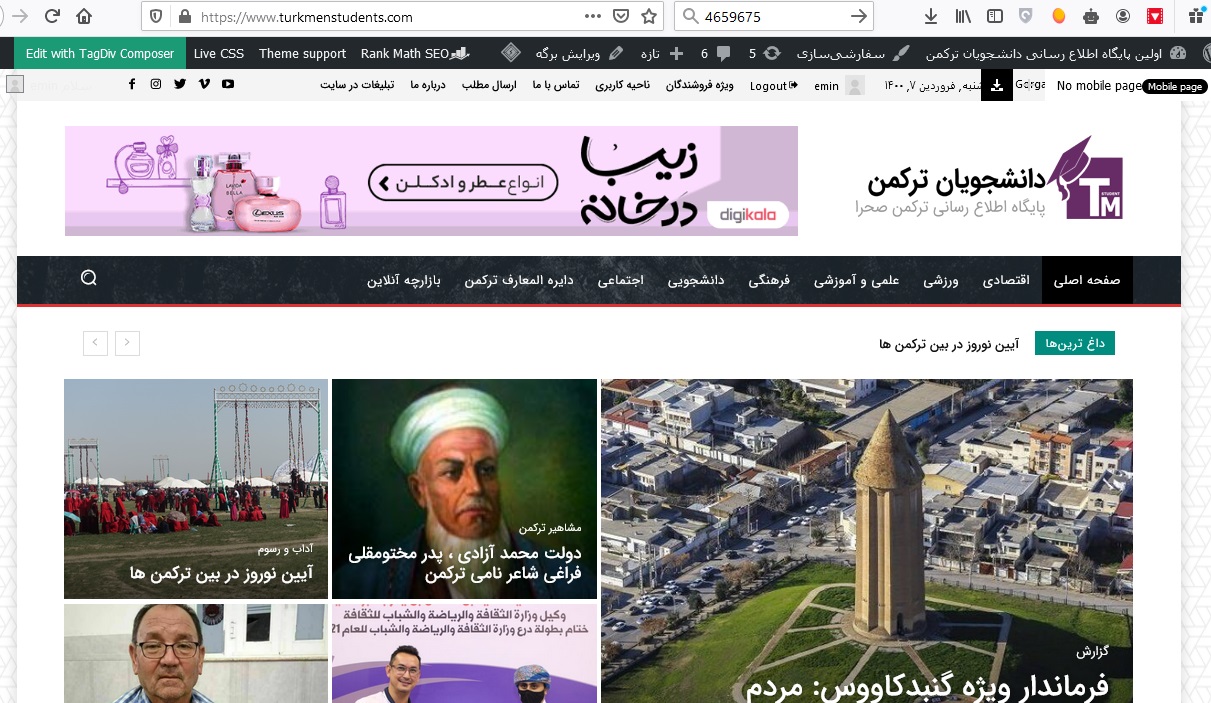Click the Mobile page toggle badge
Image resolution: width=1211 pixels, height=703 pixels.
point(1174,86)
